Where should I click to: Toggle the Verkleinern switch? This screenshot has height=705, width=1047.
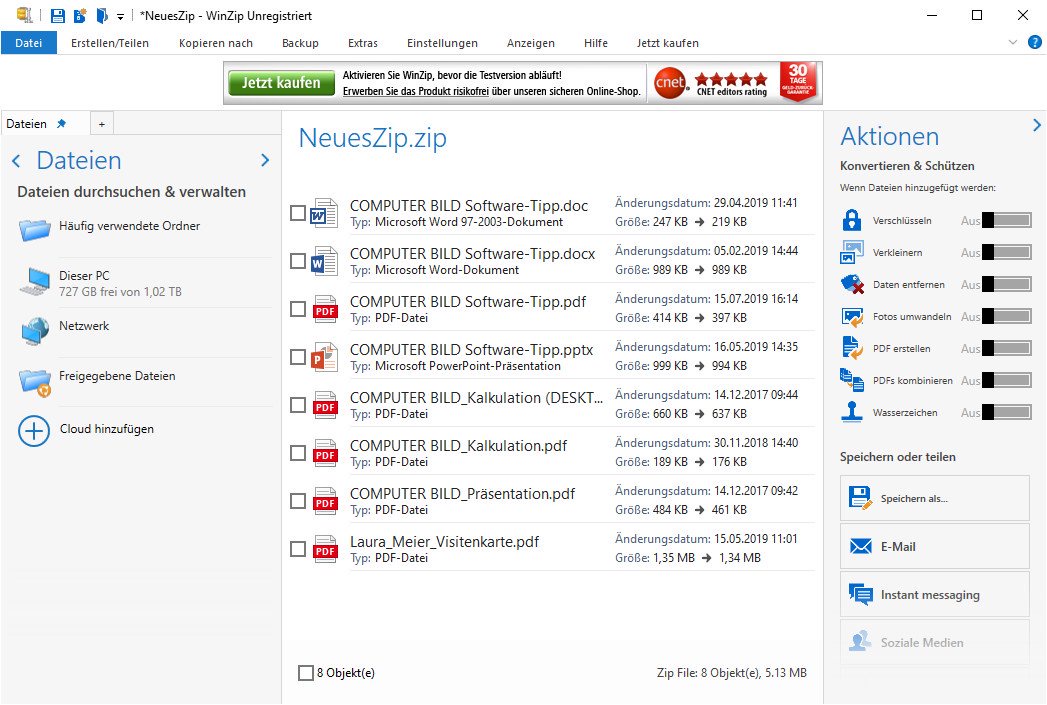click(x=1007, y=252)
